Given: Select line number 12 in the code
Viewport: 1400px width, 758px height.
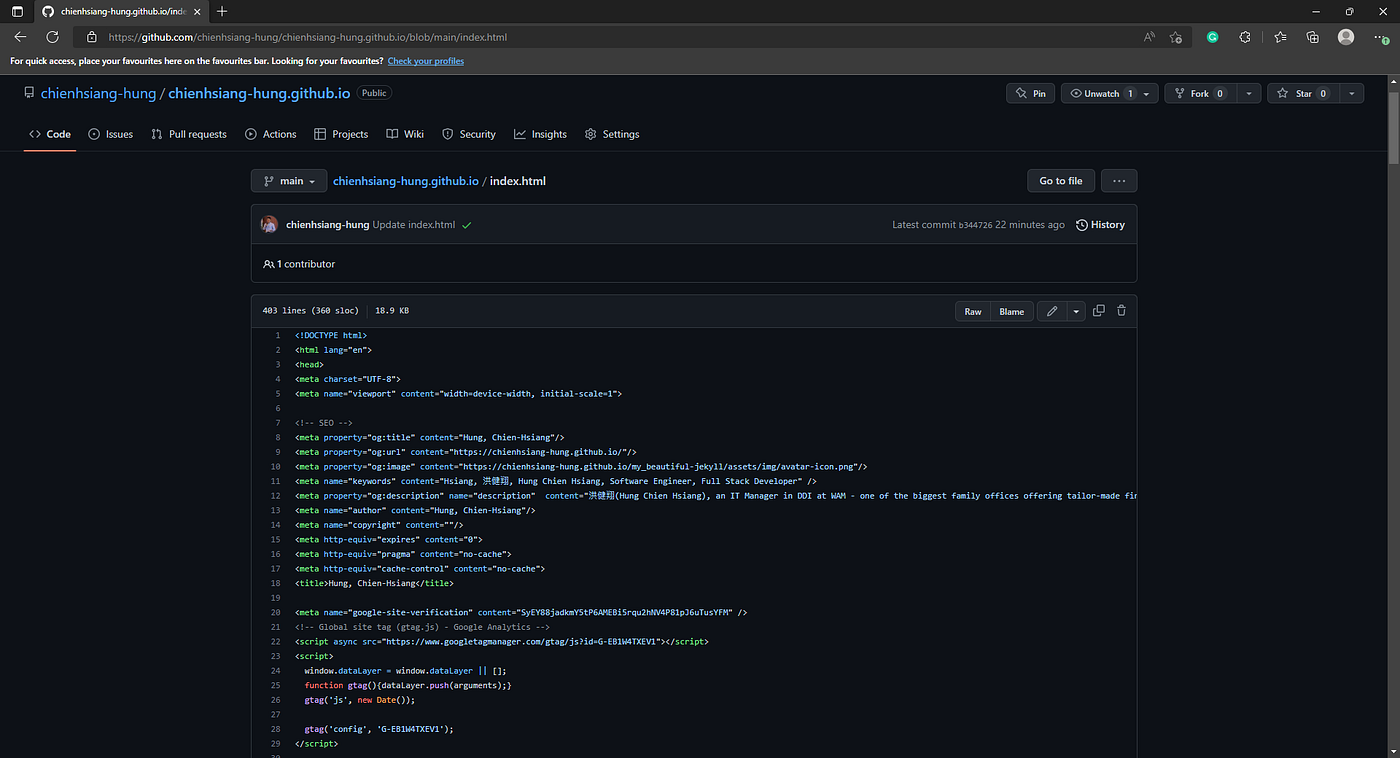Looking at the screenshot, I should [277, 496].
